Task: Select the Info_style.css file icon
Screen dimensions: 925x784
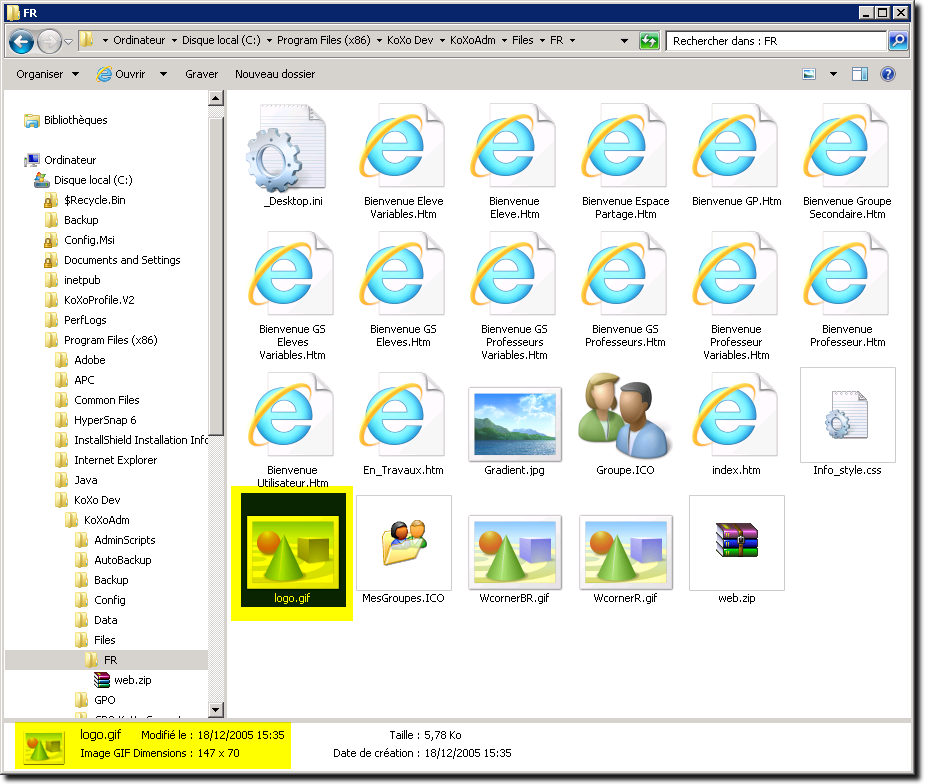Action: [847, 415]
